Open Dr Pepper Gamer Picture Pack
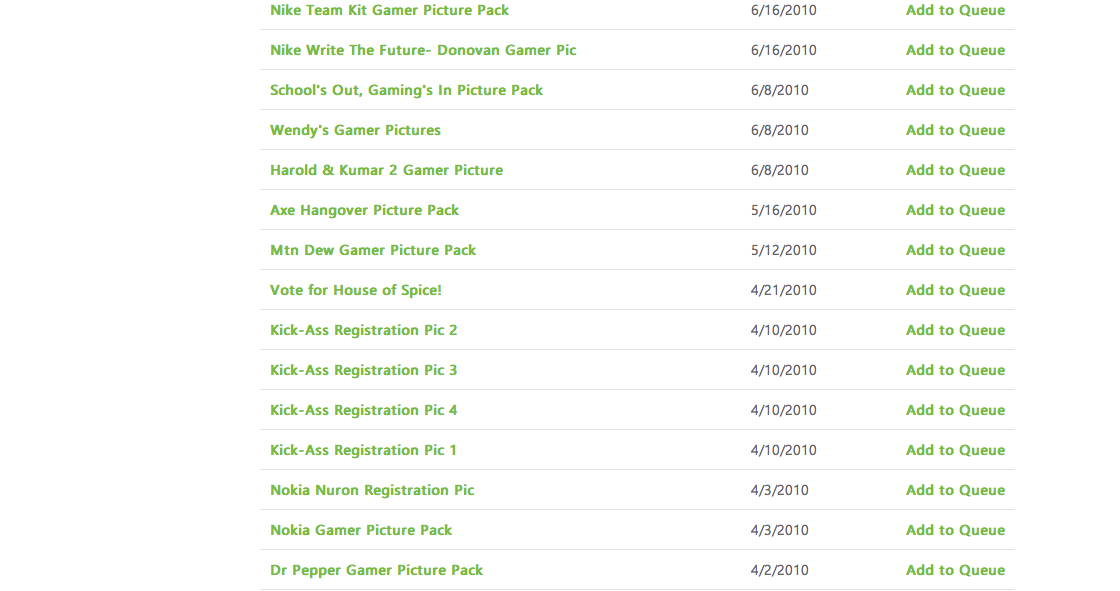1120x591 pixels. [x=376, y=570]
